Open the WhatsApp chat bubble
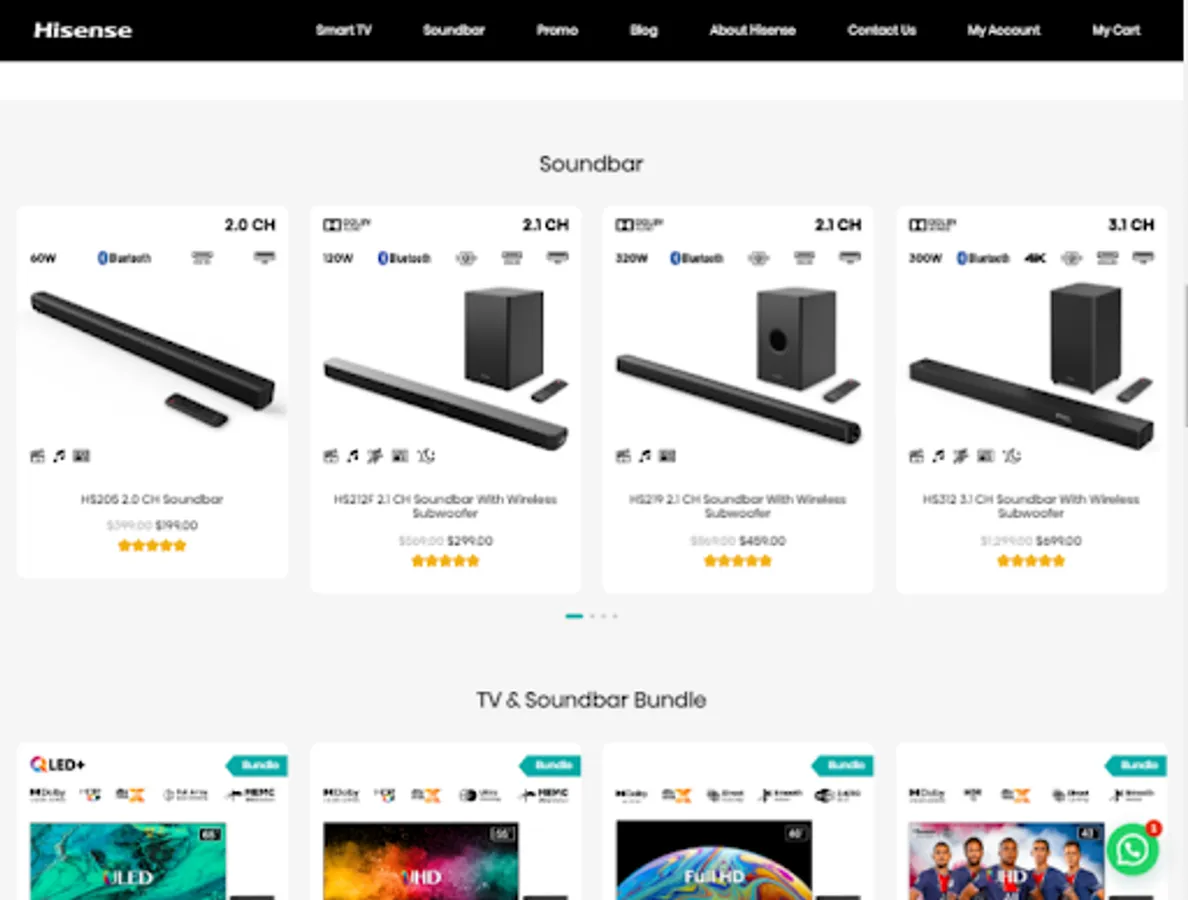This screenshot has height=900, width=1188. 1132,849
